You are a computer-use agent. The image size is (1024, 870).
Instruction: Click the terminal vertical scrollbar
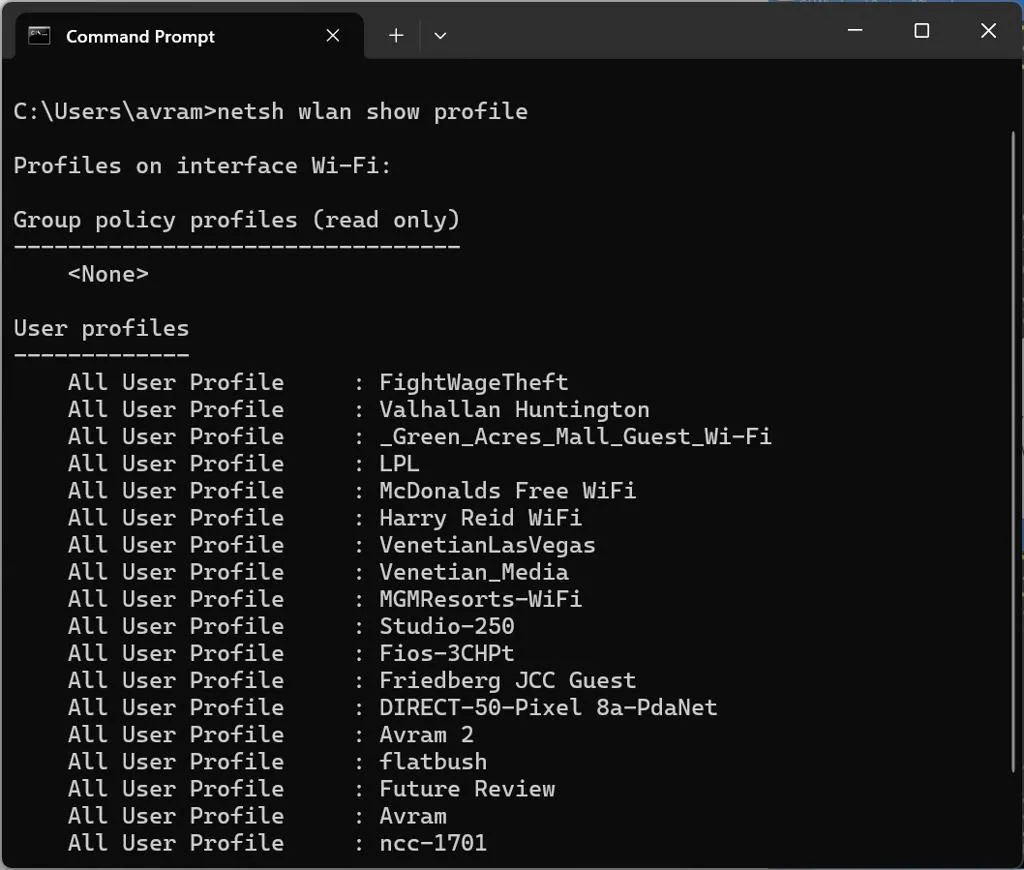[x=1013, y=451]
